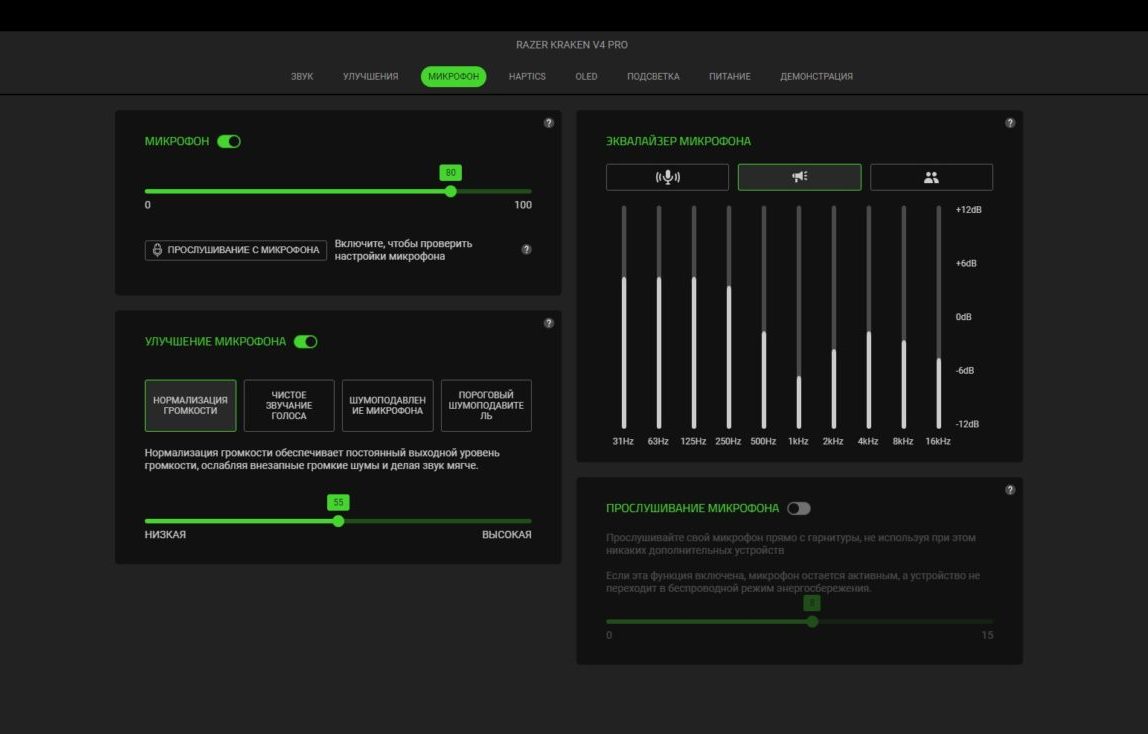
Task: Disable the Улучшение микрофона toggle
Action: click(x=305, y=342)
